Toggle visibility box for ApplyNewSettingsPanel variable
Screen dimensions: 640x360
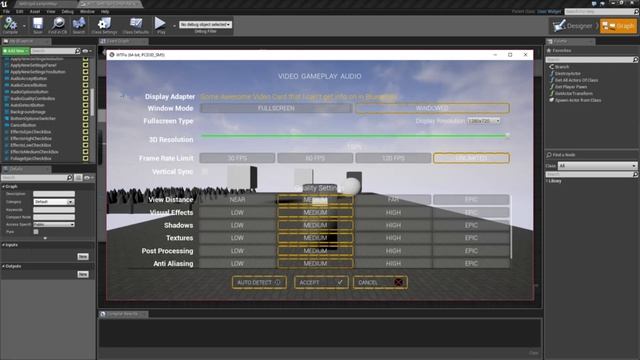[85, 65]
